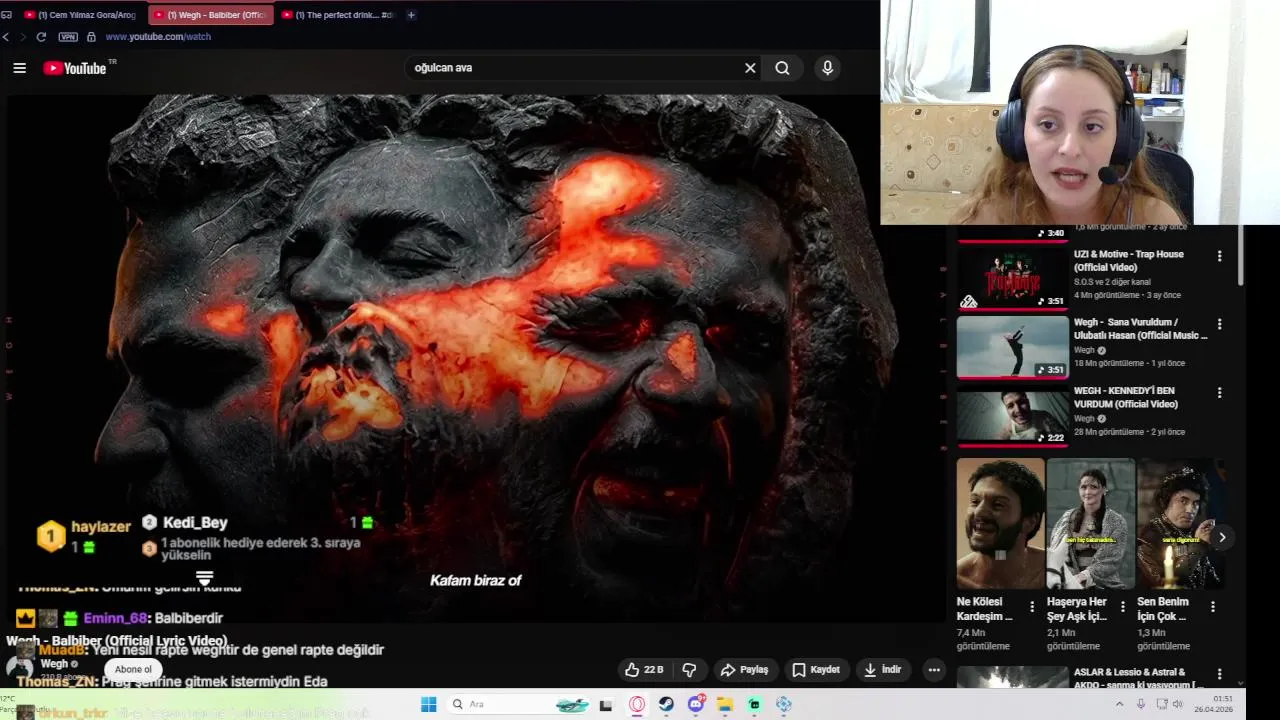Open Task View from the taskbar

tap(605, 705)
